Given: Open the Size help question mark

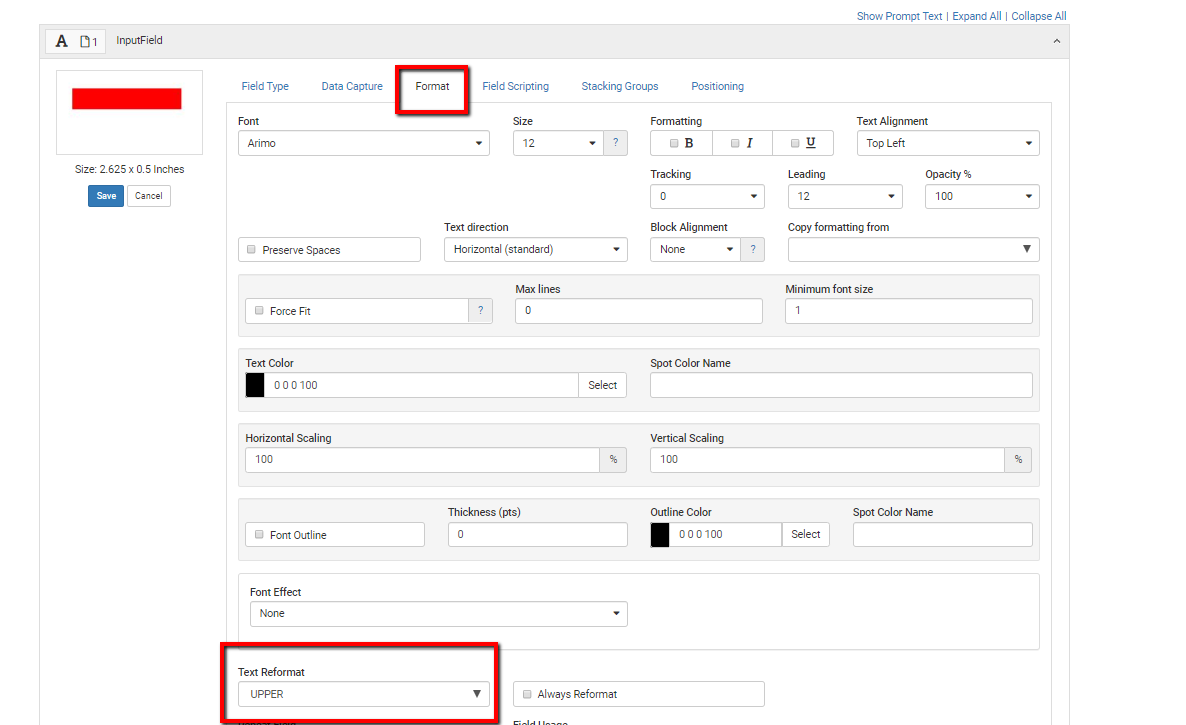Looking at the screenshot, I should pyautogui.click(x=616, y=143).
